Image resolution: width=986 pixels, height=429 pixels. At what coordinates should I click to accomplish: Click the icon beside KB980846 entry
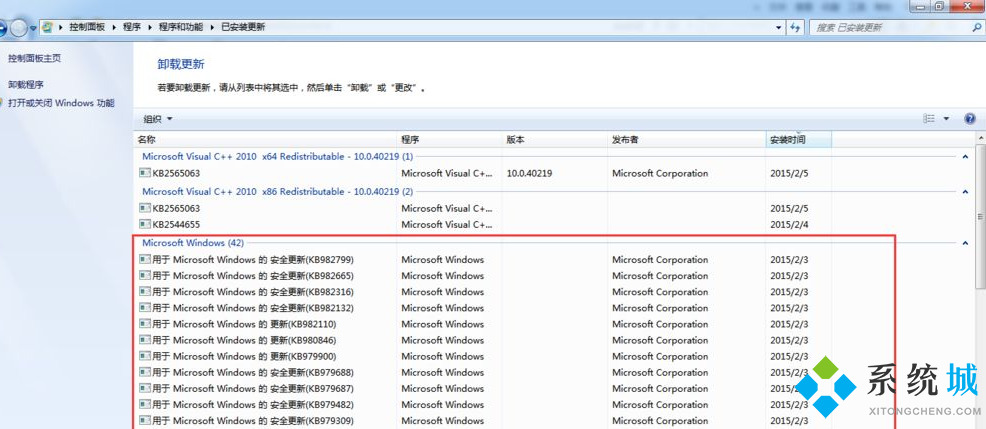pos(145,340)
